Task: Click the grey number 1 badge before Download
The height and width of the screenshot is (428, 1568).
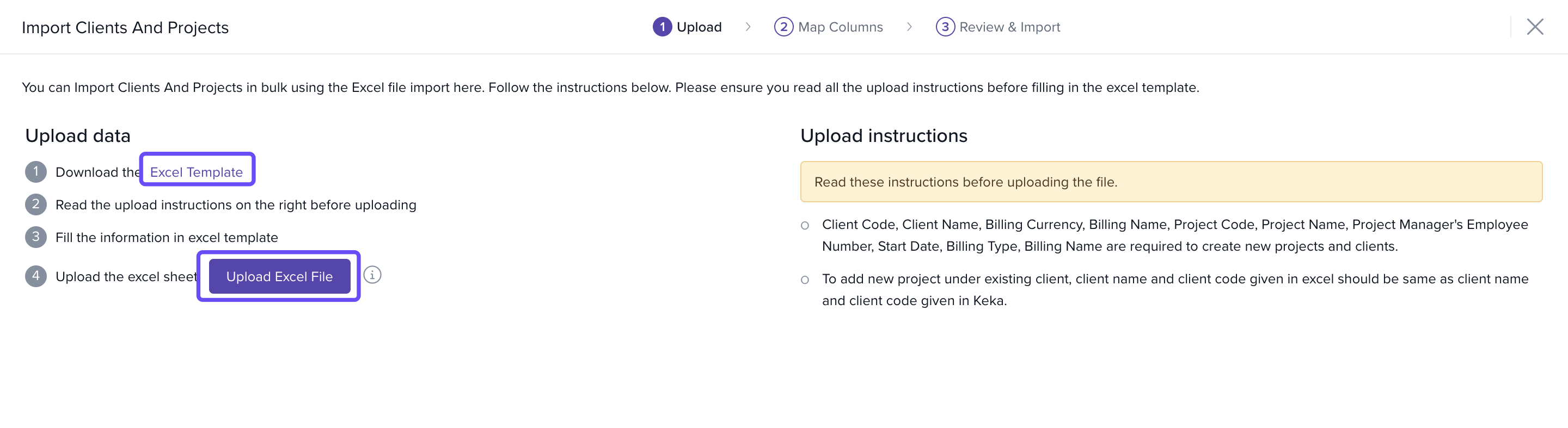Action: 36,172
